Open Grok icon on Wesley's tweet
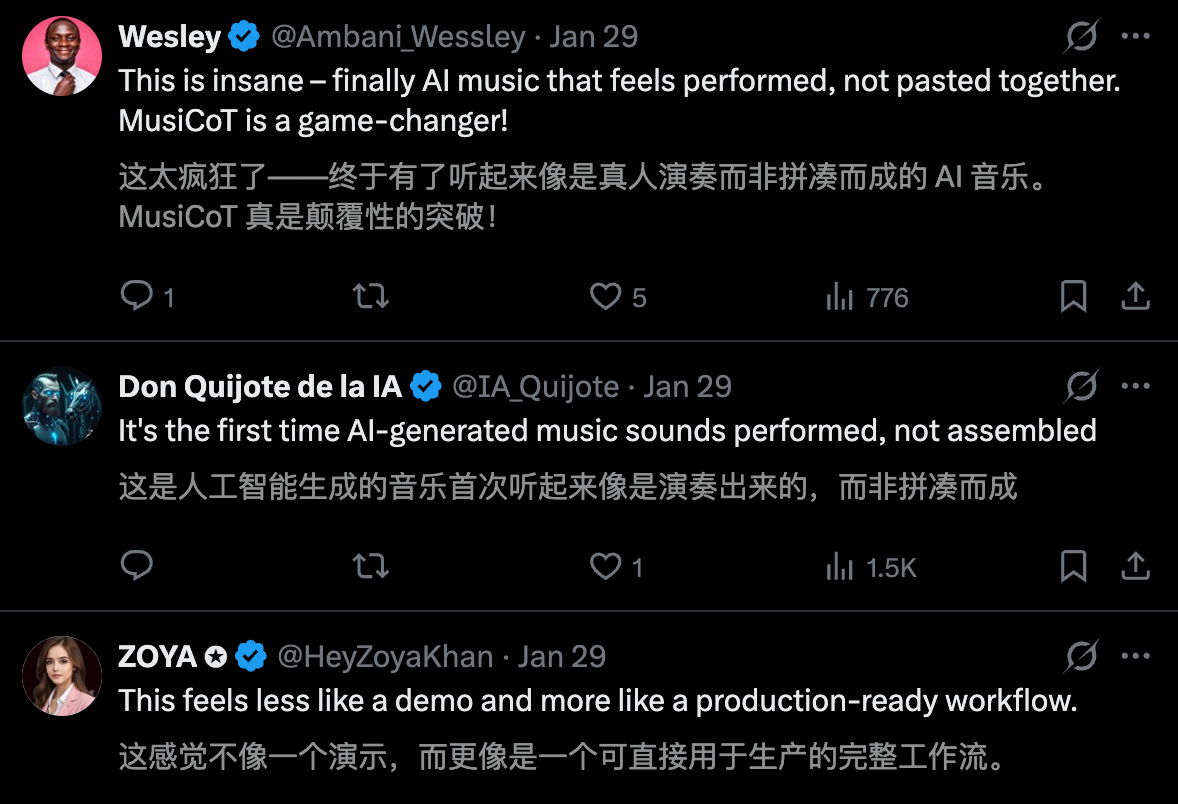1178x804 pixels. pos(1081,37)
